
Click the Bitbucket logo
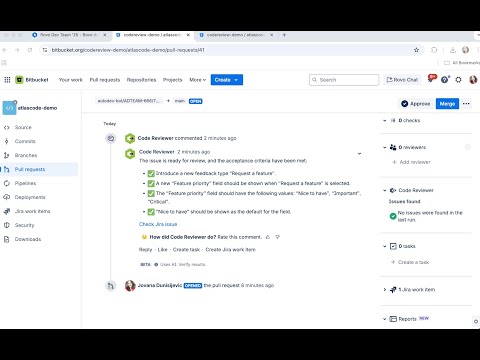coord(32,80)
